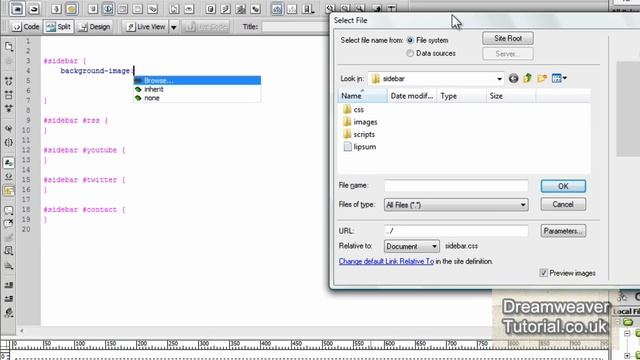Click the Expand All icon in coding toolbar

[9, 108]
